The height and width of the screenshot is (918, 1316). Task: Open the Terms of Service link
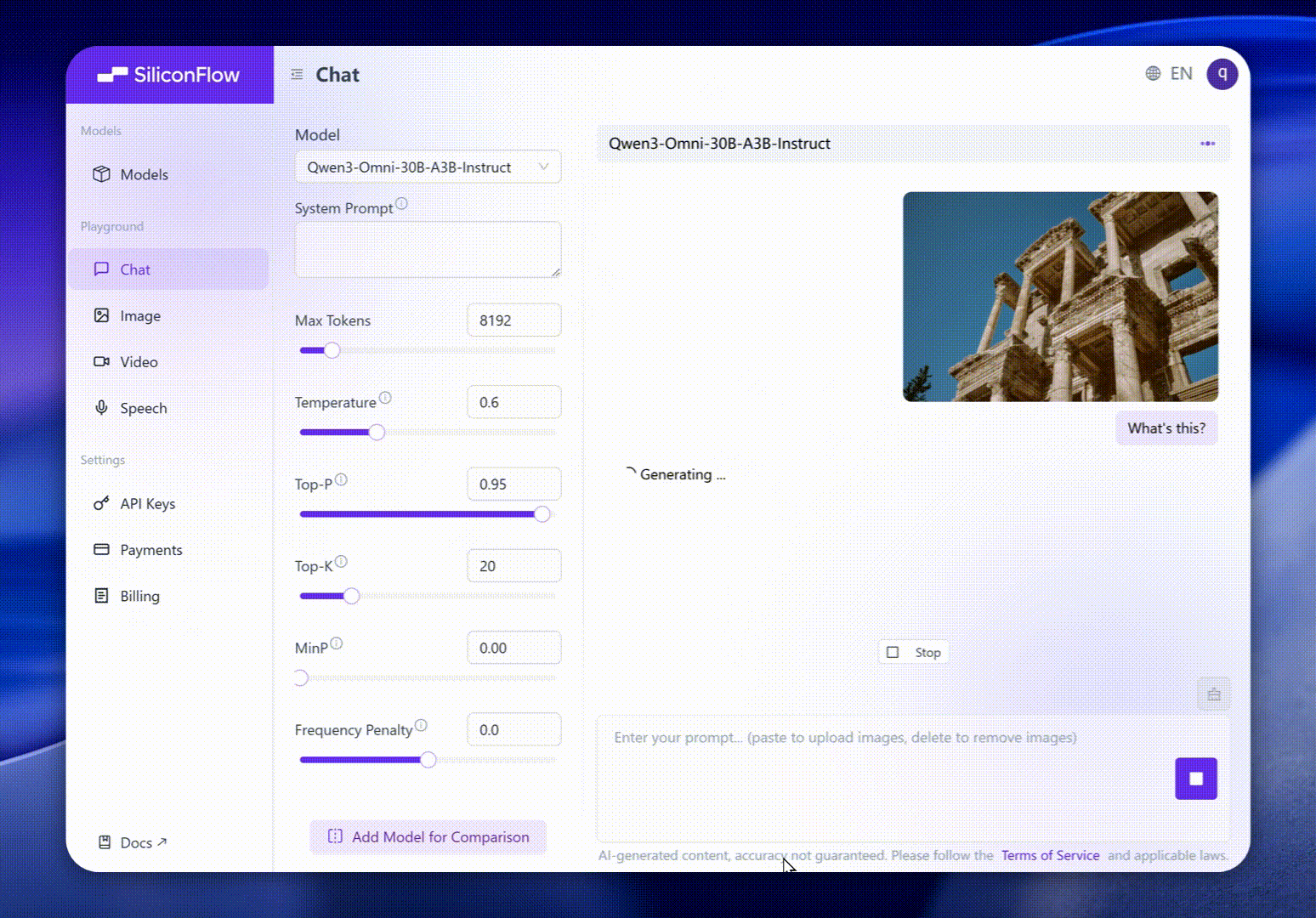point(1050,855)
